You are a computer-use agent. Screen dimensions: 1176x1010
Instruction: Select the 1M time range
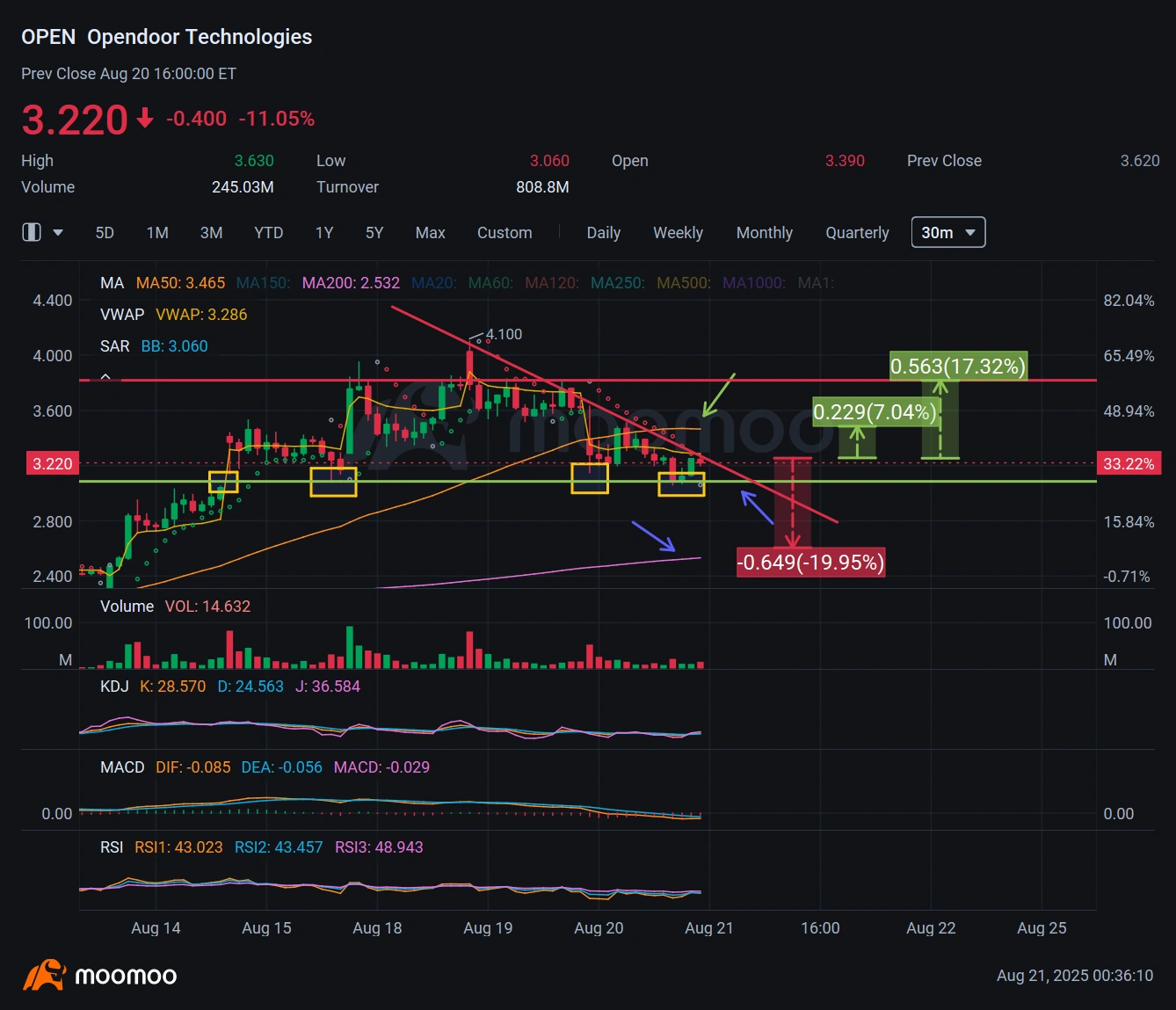click(x=157, y=233)
